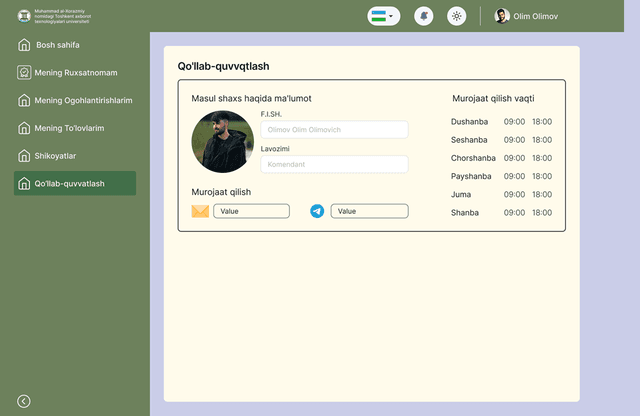
Task: Collapse the sidebar with the back arrow
Action: 24,401
